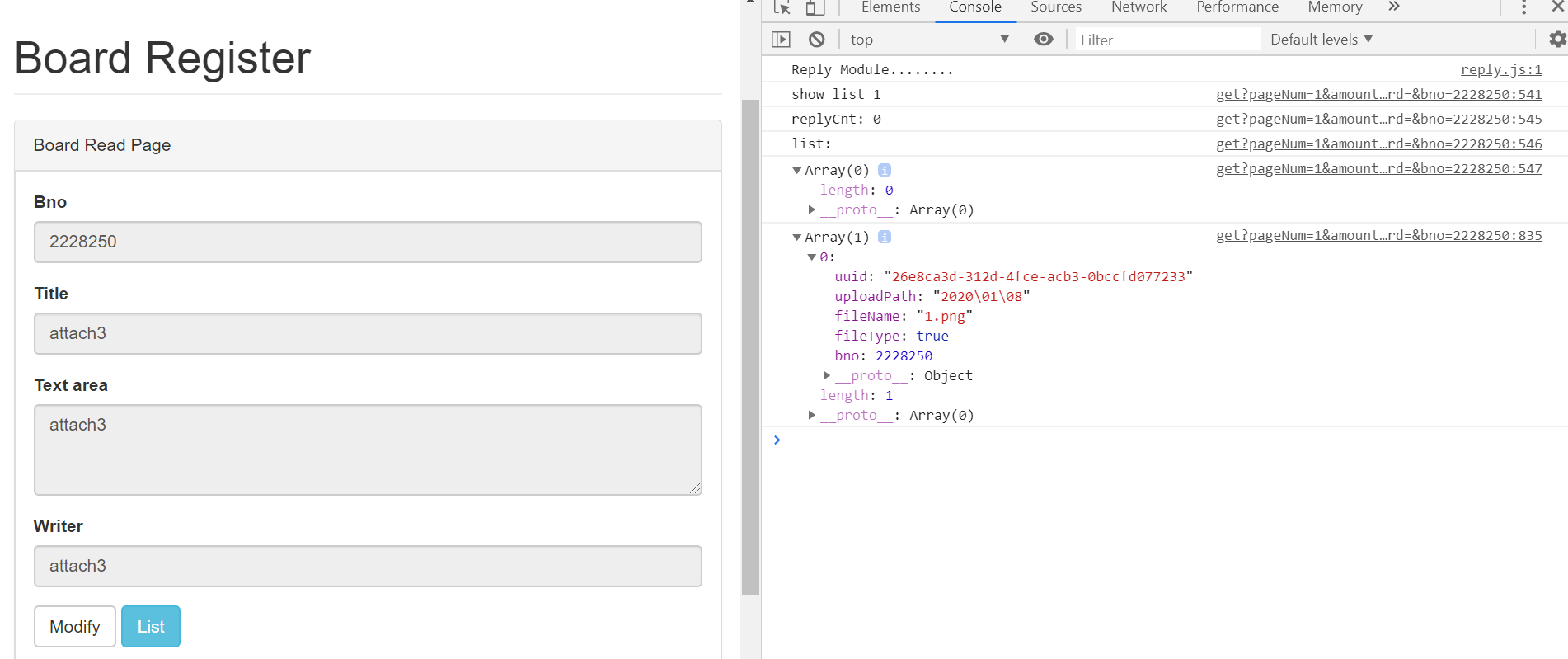This screenshot has width=1568, height=659.
Task: Open Default levels dropdown
Action: coord(1322,40)
